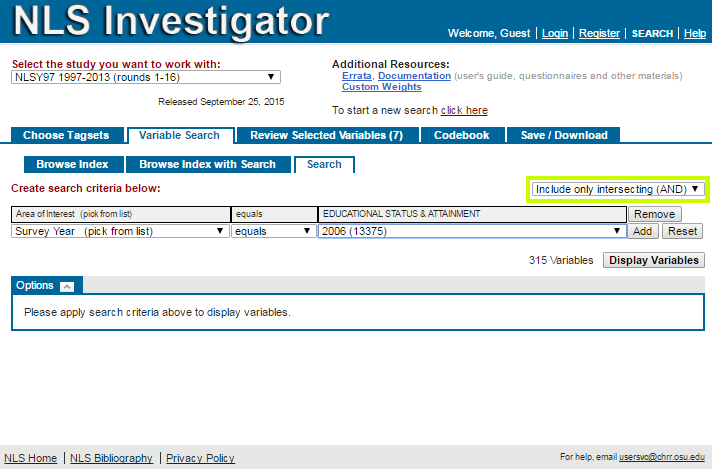Open the Survey Year criteria type dropdown
This screenshot has width=712, height=472.
point(120,231)
